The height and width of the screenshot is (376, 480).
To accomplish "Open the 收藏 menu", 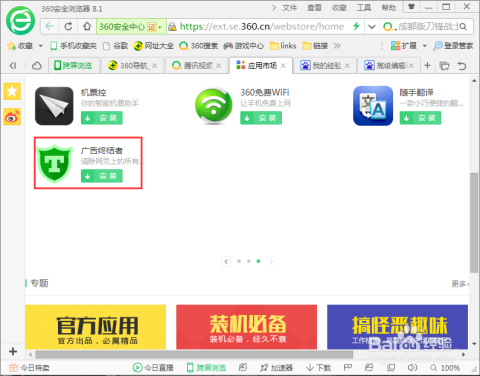I will [x=339, y=7].
